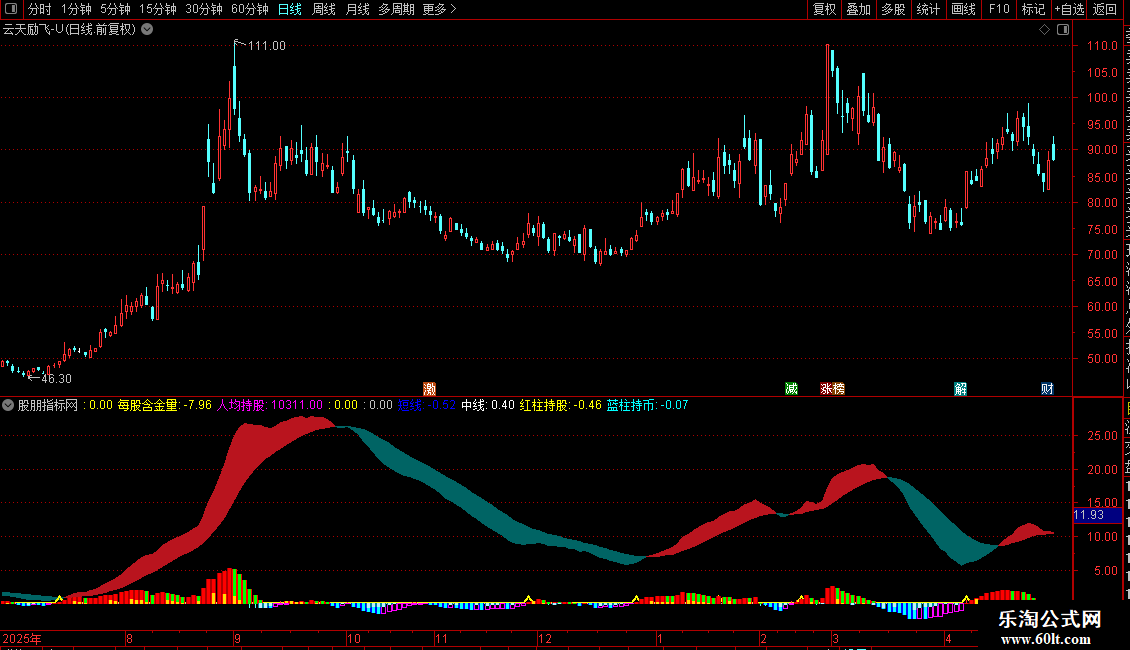Expand the 更多 period options
1130x650 pixels.
click(439, 9)
